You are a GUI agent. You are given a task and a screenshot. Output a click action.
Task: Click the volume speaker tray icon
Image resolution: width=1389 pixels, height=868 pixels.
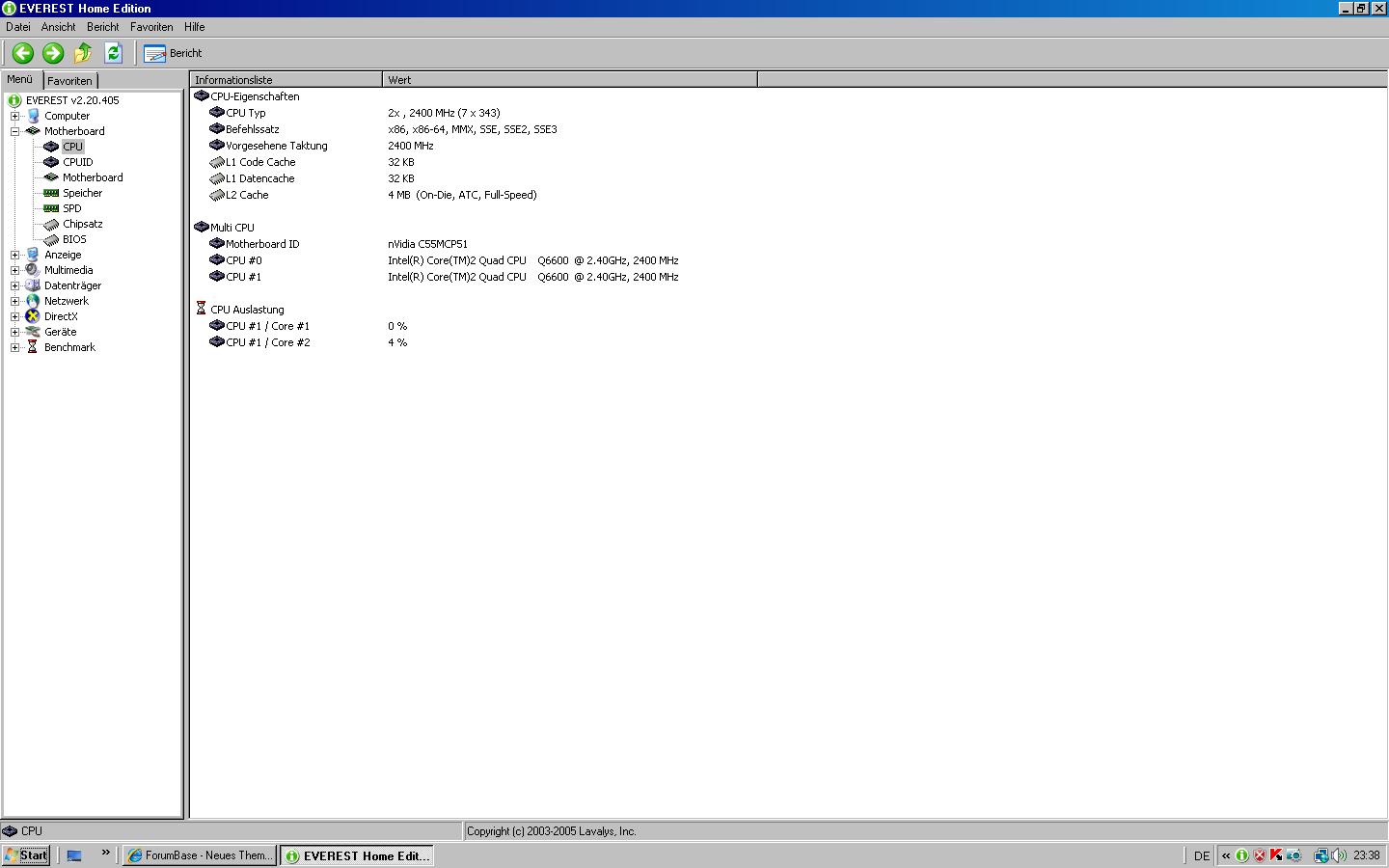coord(1339,855)
